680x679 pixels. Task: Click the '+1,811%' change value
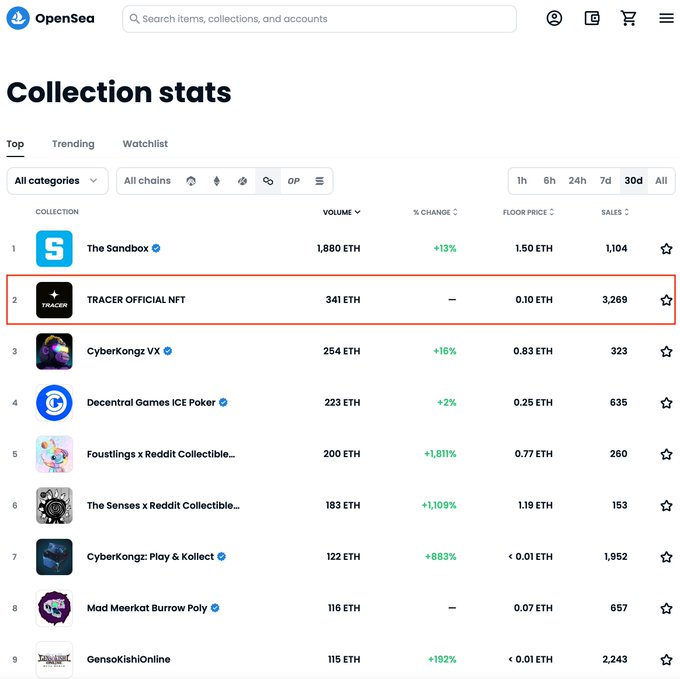[x=440, y=454]
